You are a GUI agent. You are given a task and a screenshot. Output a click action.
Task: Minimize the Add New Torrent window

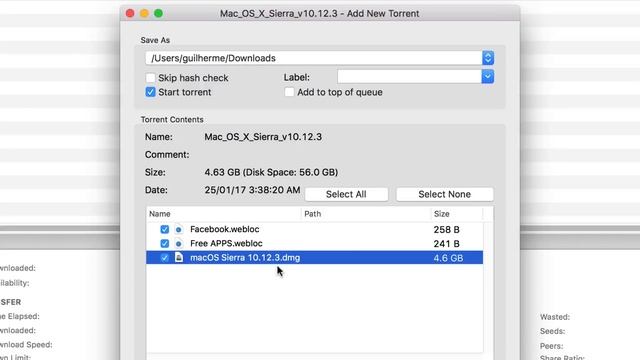click(144, 13)
